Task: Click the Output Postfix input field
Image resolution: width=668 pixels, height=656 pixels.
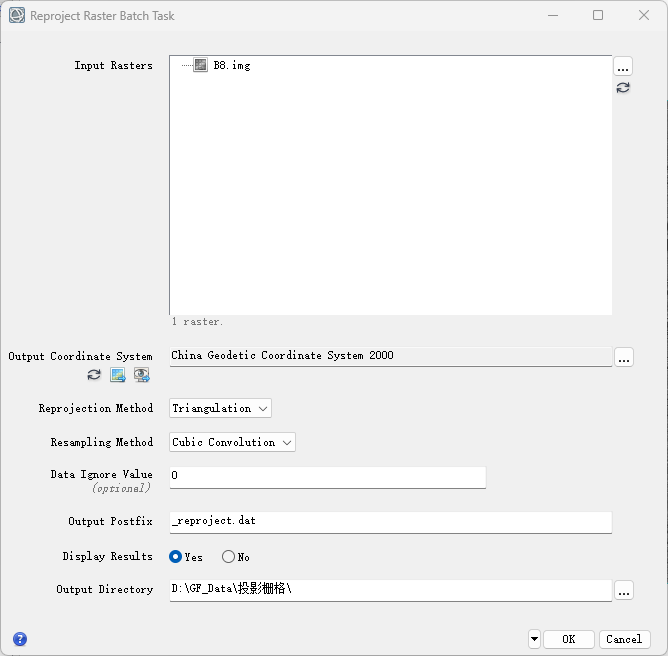Action: tap(391, 522)
